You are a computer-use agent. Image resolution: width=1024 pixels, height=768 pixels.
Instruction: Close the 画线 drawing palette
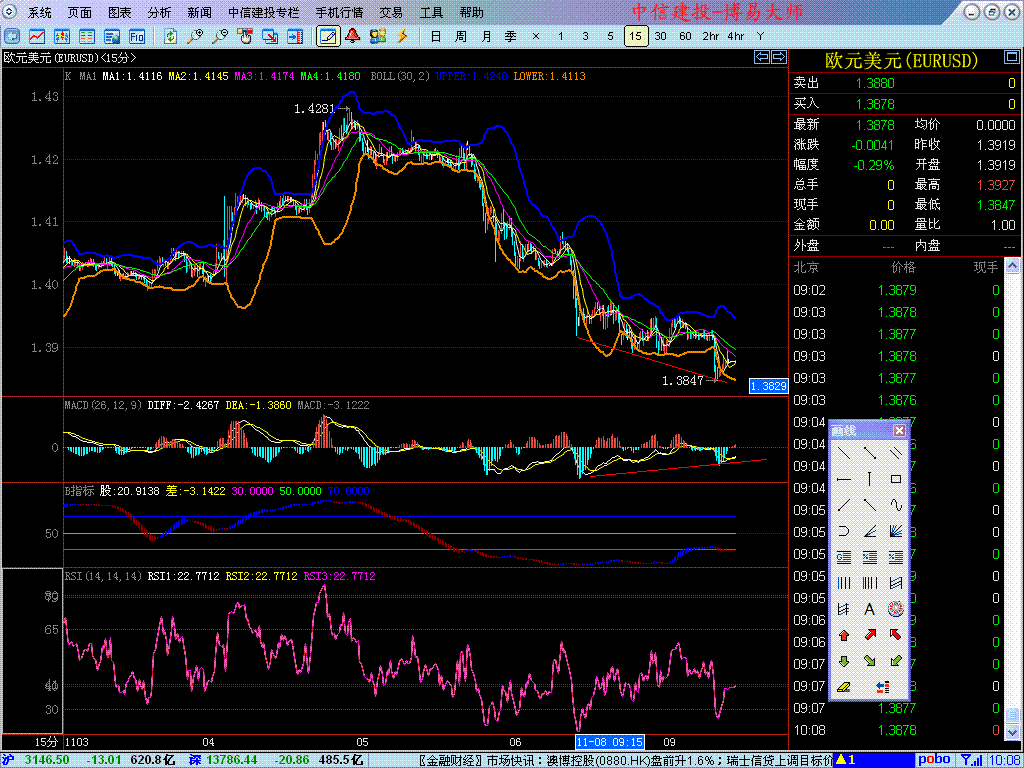tap(899, 430)
